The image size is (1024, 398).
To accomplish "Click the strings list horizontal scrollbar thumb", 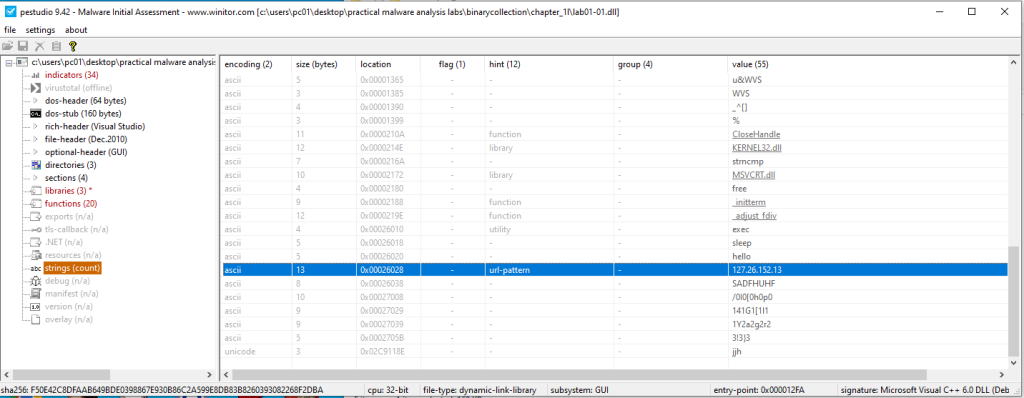I will point(578,375).
